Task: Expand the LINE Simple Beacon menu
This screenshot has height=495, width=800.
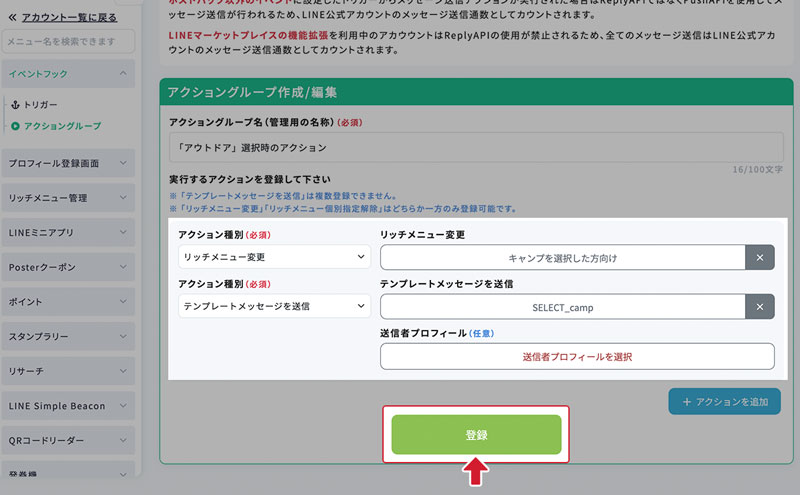Action: tap(68, 406)
